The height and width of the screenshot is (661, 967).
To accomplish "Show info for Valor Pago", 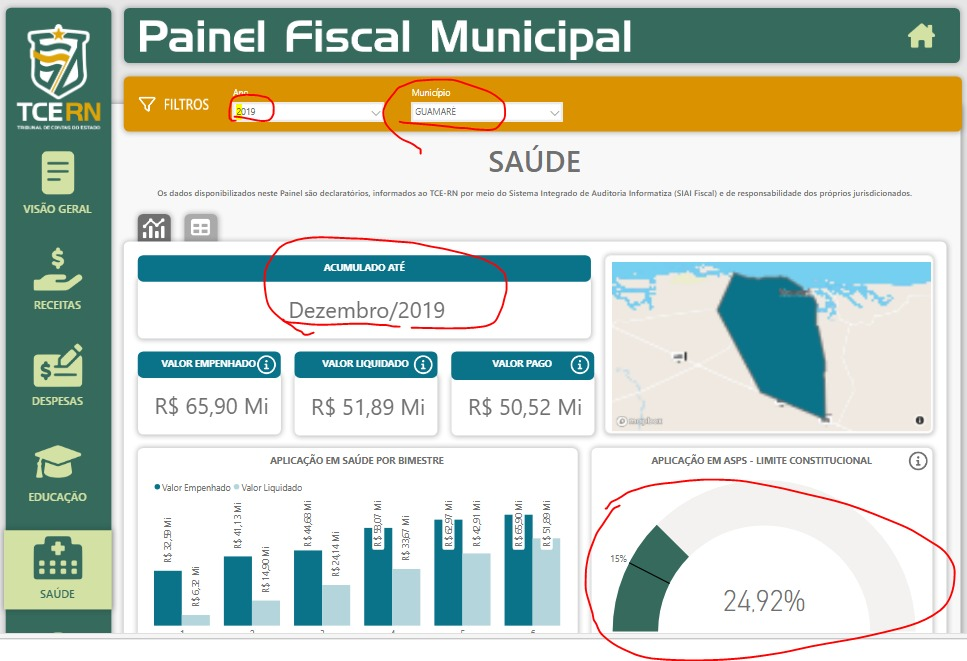I will point(580,364).
